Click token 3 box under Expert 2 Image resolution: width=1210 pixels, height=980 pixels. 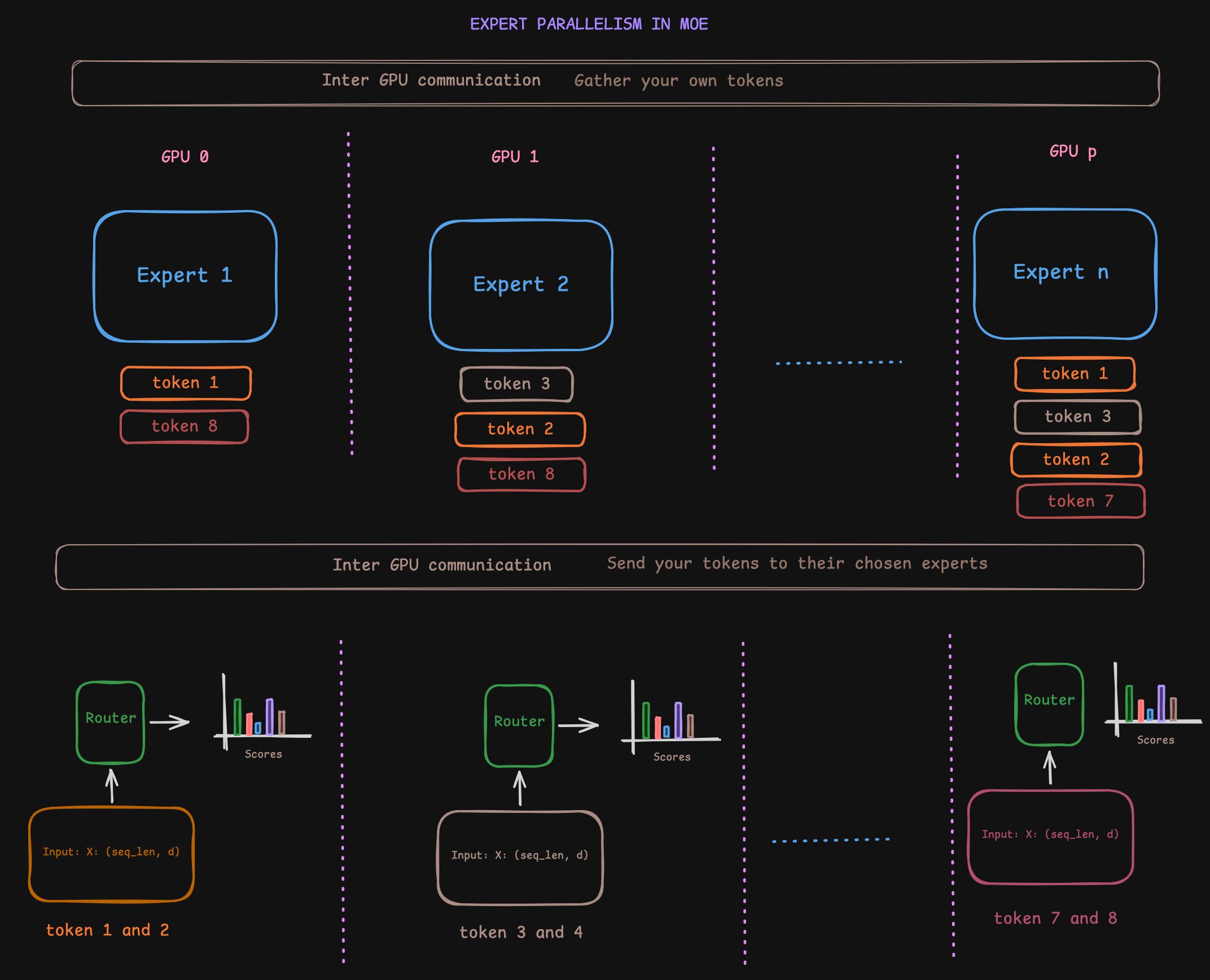click(x=516, y=384)
